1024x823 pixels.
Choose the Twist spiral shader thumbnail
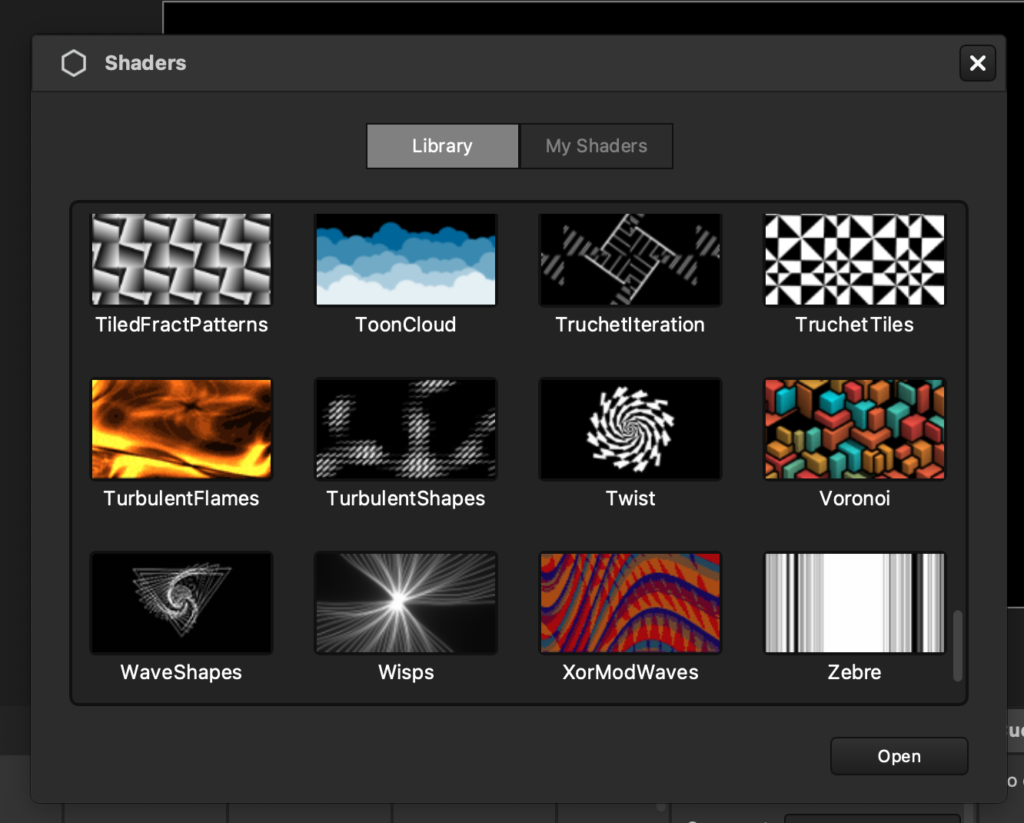pos(630,429)
